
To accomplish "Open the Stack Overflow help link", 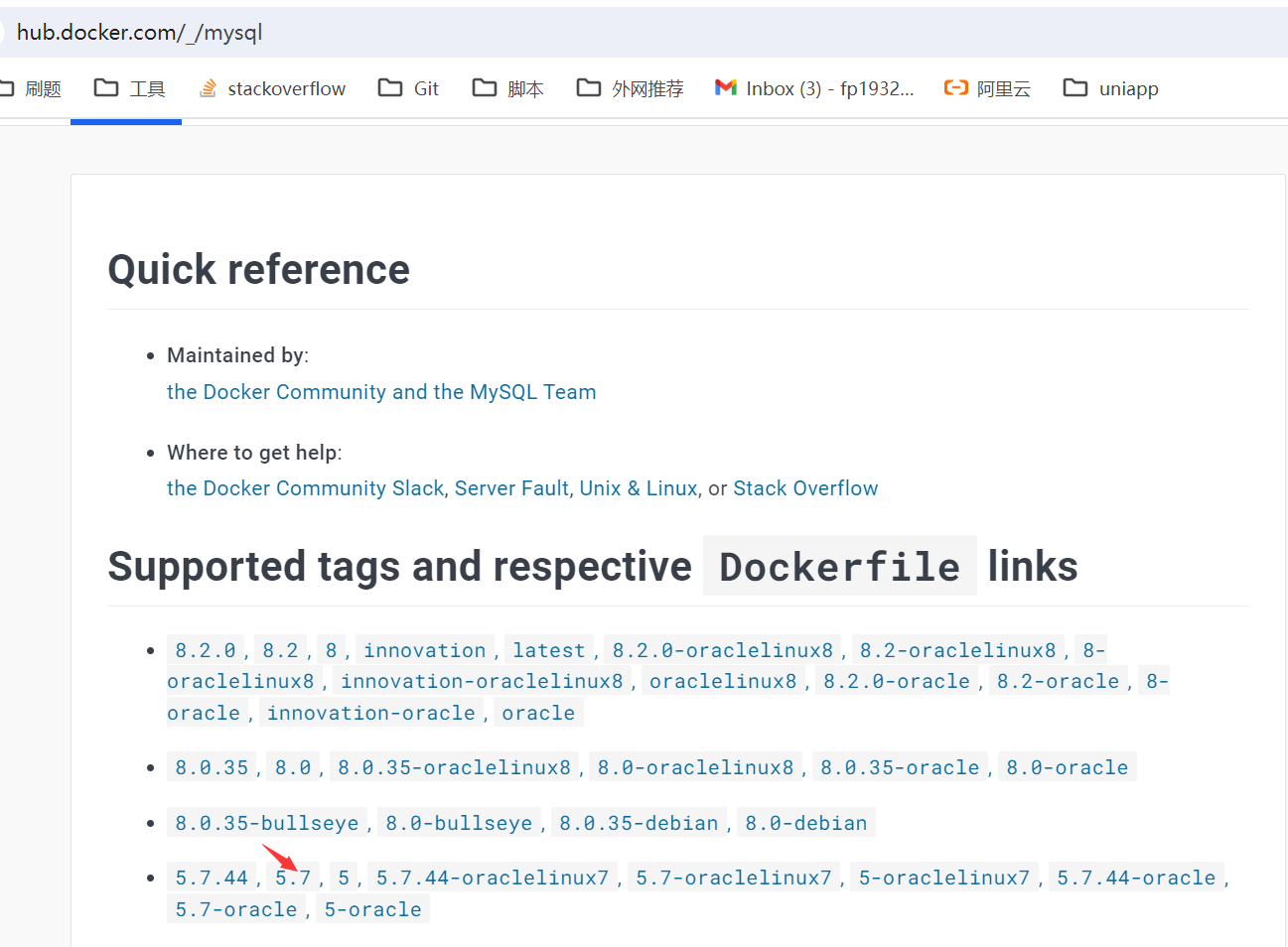I will tap(805, 488).
